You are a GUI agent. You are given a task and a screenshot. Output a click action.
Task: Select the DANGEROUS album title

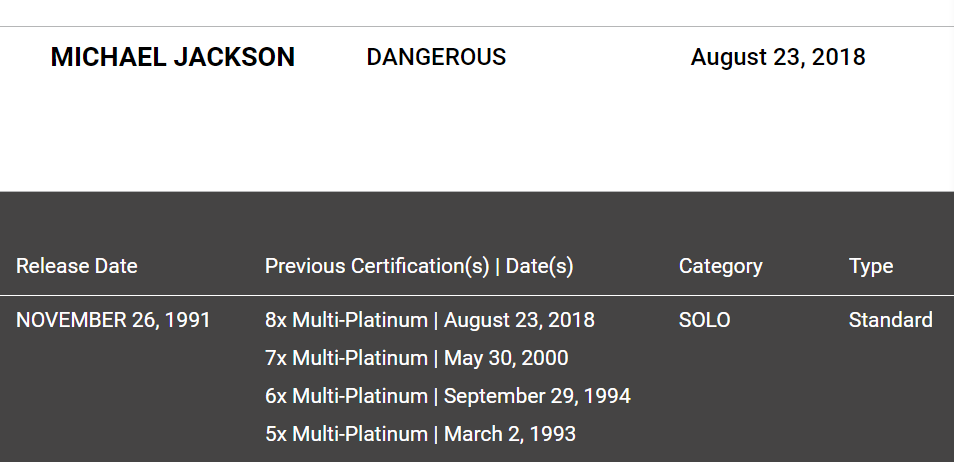[x=436, y=57]
